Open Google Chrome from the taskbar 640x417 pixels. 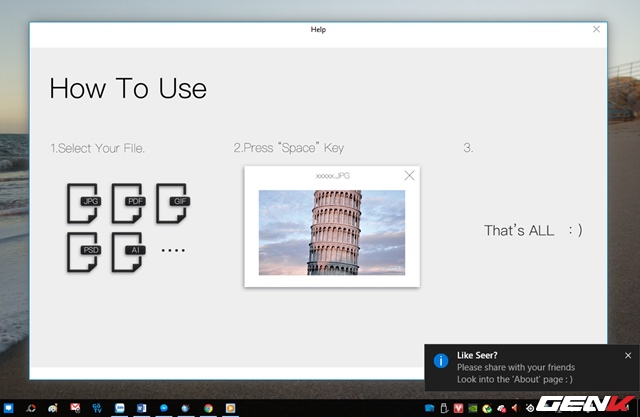pyautogui.click(x=208, y=408)
